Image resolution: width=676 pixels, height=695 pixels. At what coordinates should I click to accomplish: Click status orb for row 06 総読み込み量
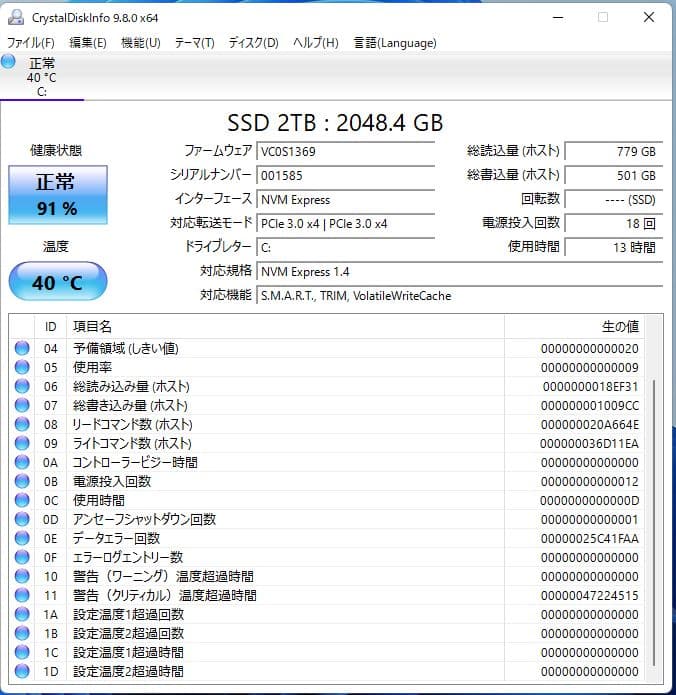22,386
